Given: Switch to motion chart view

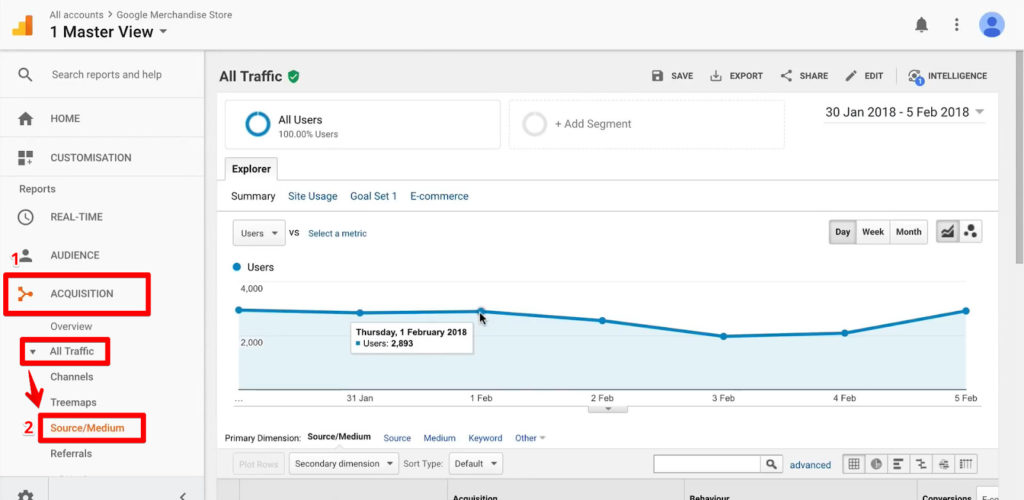Looking at the screenshot, I should (x=970, y=232).
